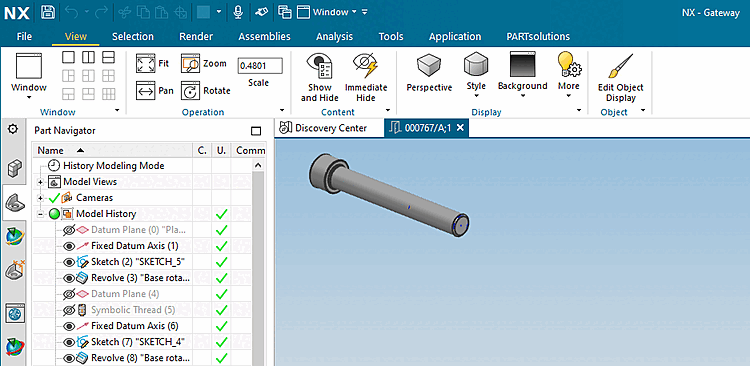Click the Switch Window icon

point(285,12)
